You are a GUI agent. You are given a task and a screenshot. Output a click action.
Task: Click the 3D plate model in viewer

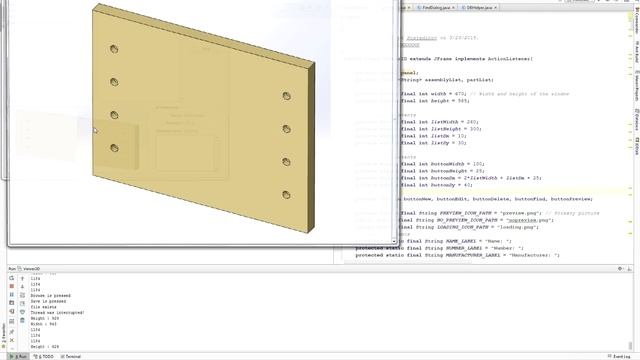[203, 118]
